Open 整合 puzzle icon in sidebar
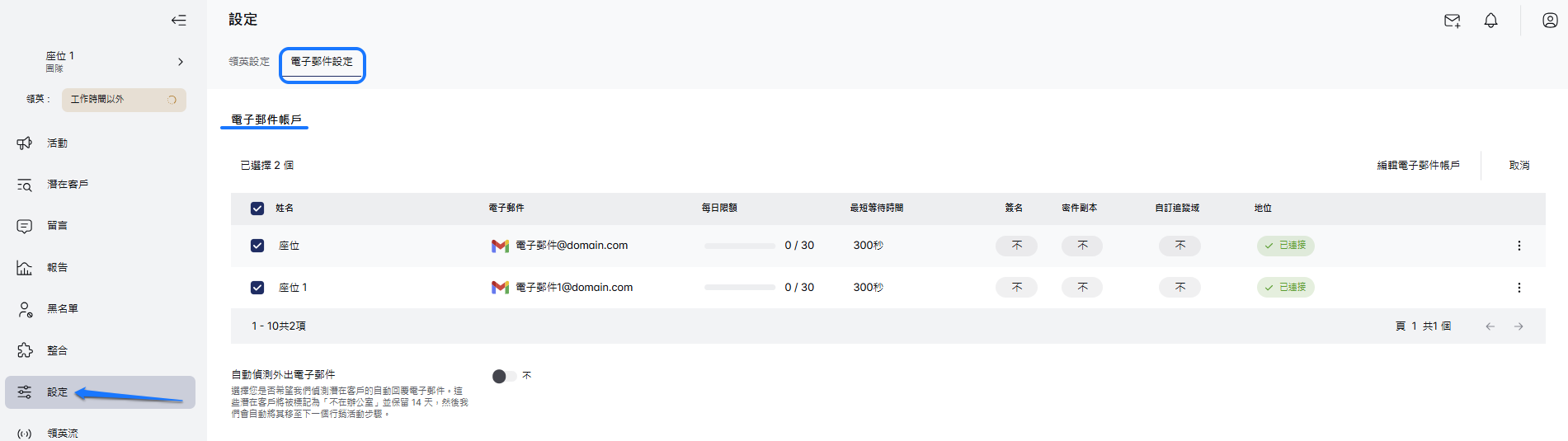This screenshot has width=1568, height=441. (25, 350)
